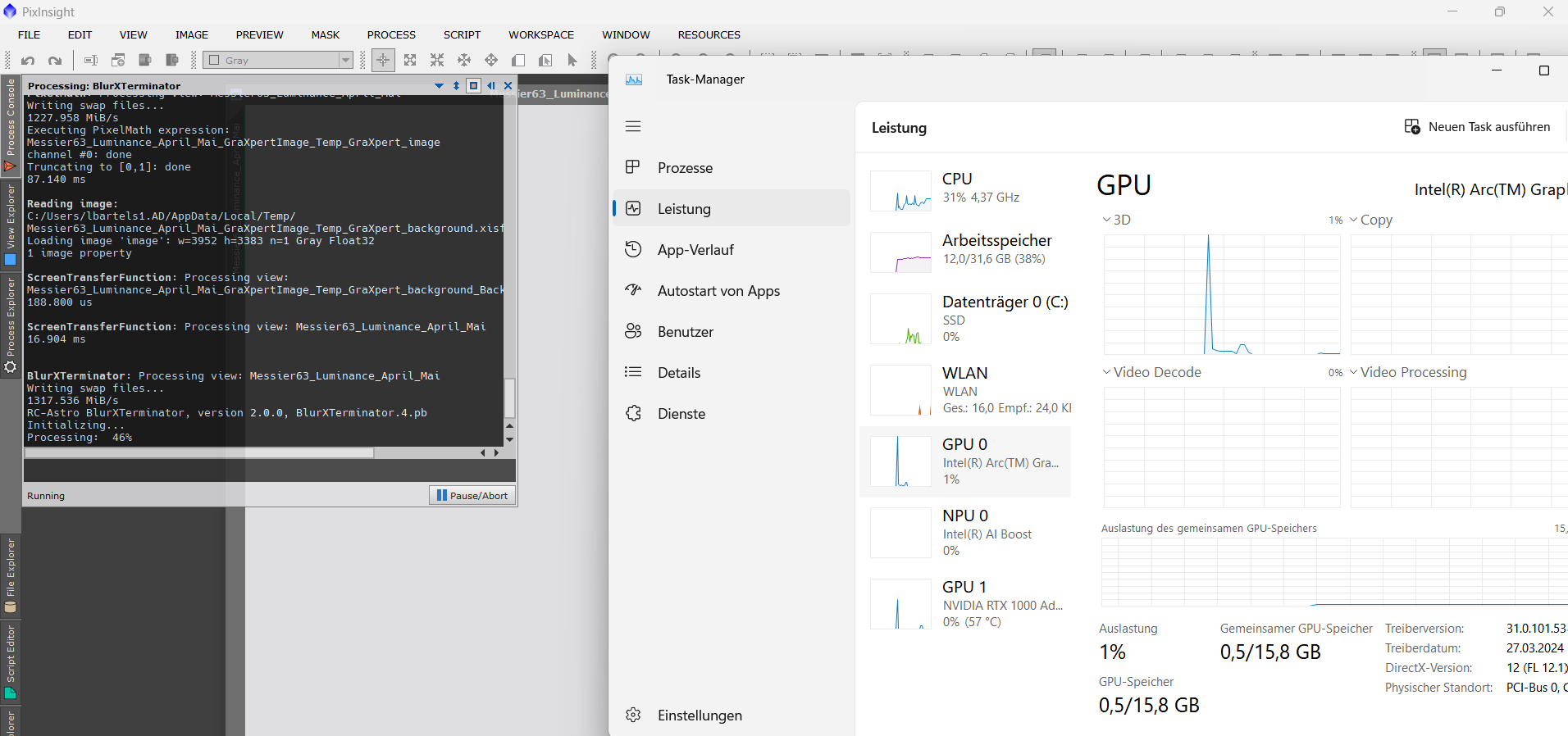1568x736 pixels.
Task: Open the SCRIPT menu
Action: tap(463, 34)
